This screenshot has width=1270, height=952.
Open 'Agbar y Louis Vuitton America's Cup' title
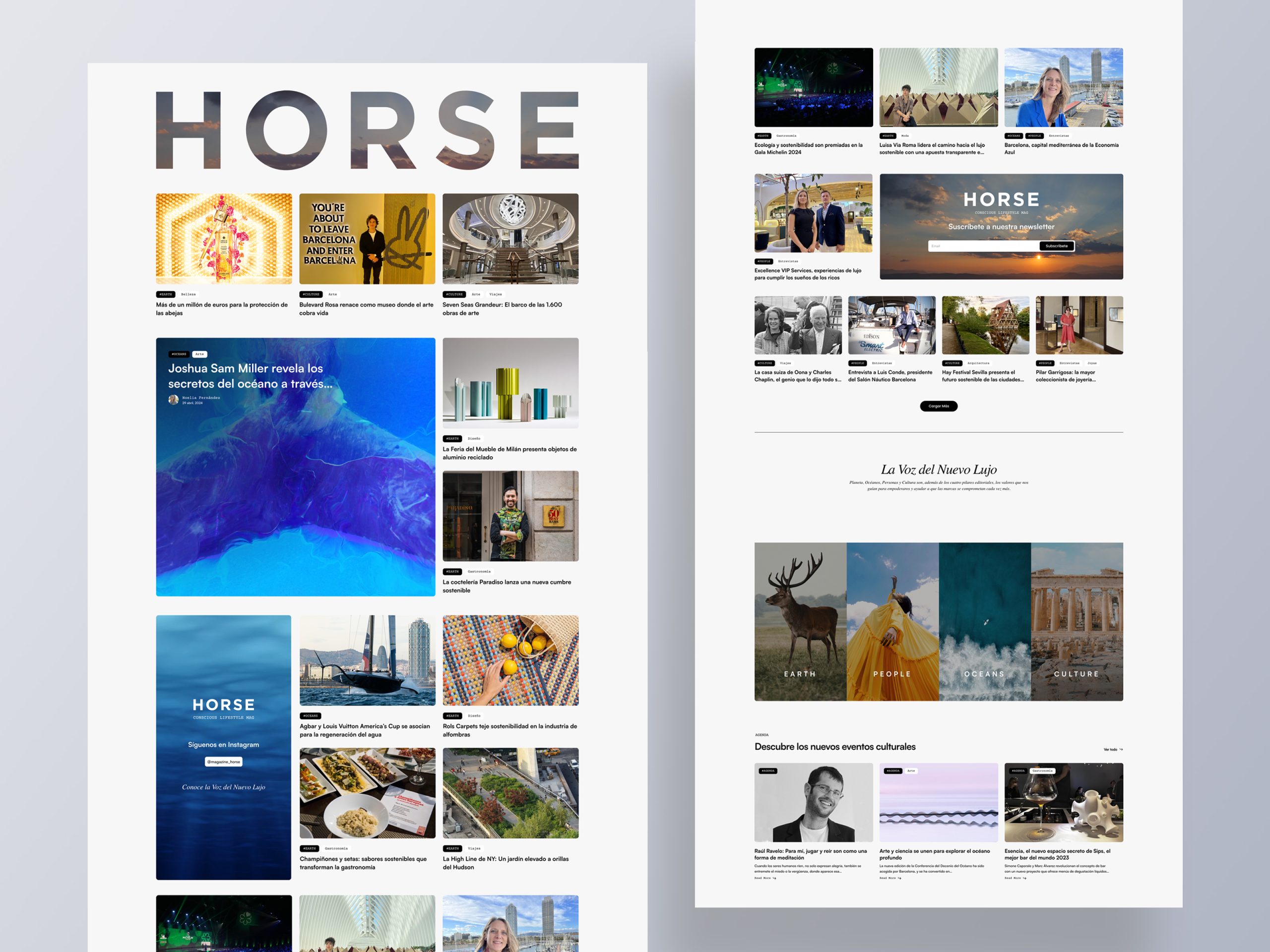(365, 730)
